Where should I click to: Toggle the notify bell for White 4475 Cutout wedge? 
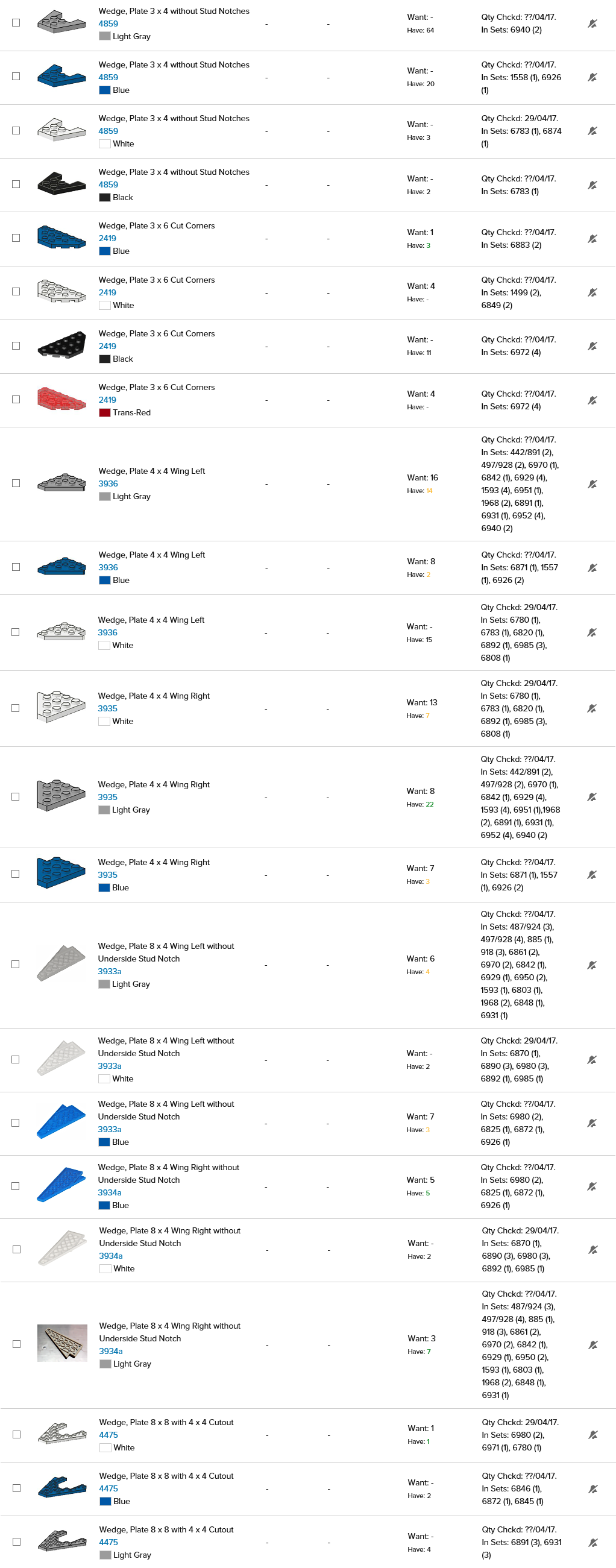click(592, 1435)
